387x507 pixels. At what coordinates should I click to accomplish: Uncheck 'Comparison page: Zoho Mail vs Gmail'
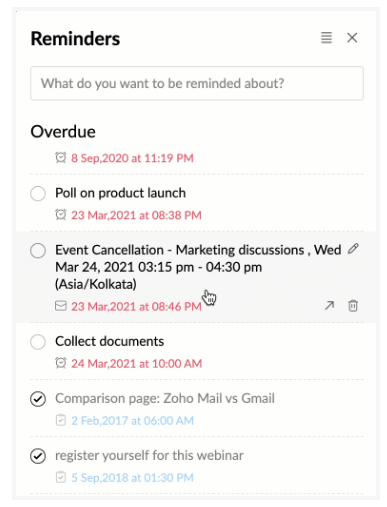38,399
